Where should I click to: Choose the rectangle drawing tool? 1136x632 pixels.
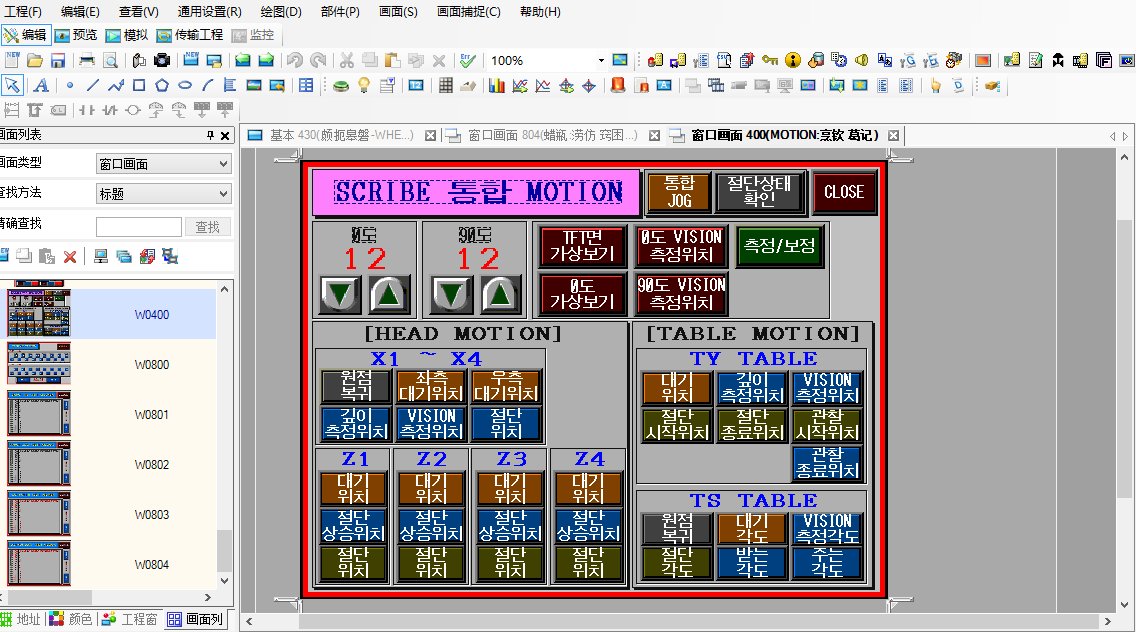(x=139, y=85)
